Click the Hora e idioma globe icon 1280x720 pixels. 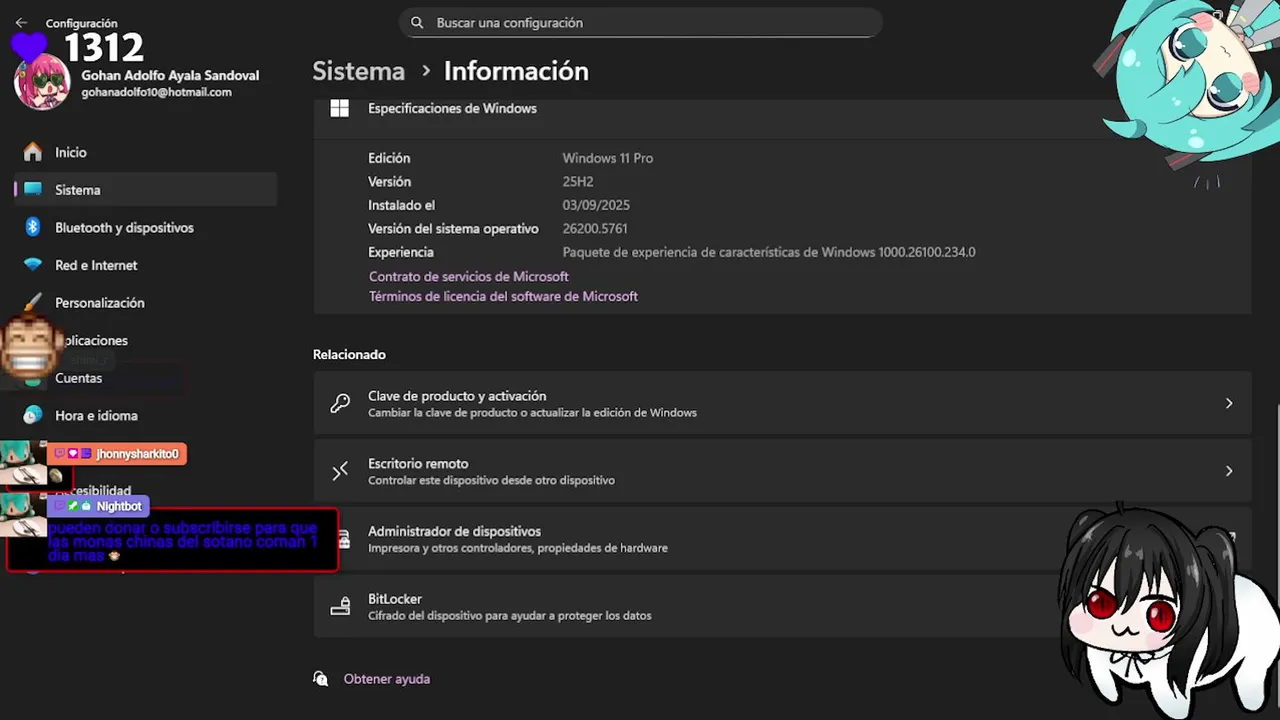pyautogui.click(x=33, y=415)
